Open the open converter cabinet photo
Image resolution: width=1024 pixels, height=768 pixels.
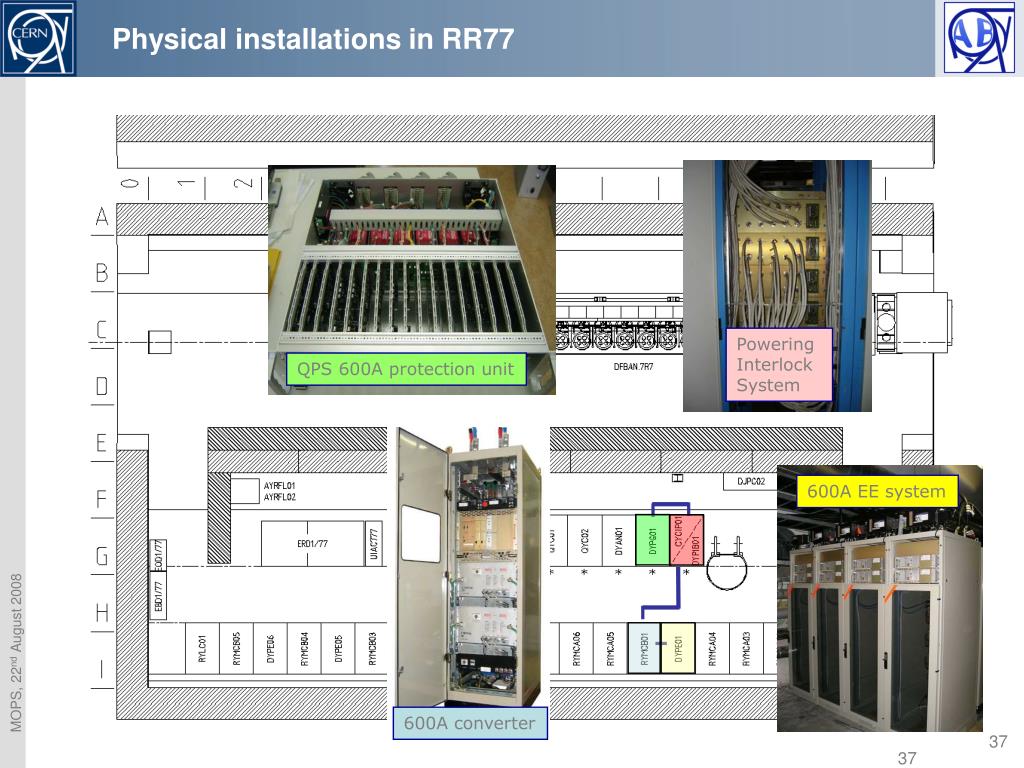[468, 566]
